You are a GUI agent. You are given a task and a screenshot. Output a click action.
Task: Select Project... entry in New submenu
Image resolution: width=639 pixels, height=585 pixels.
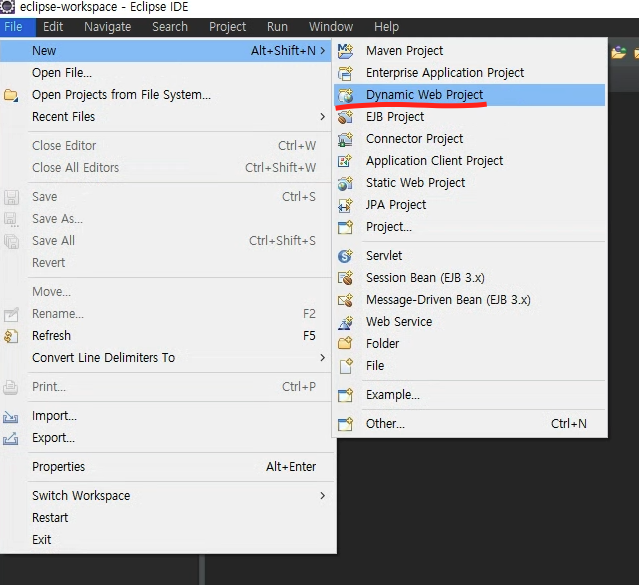[x=469, y=227]
